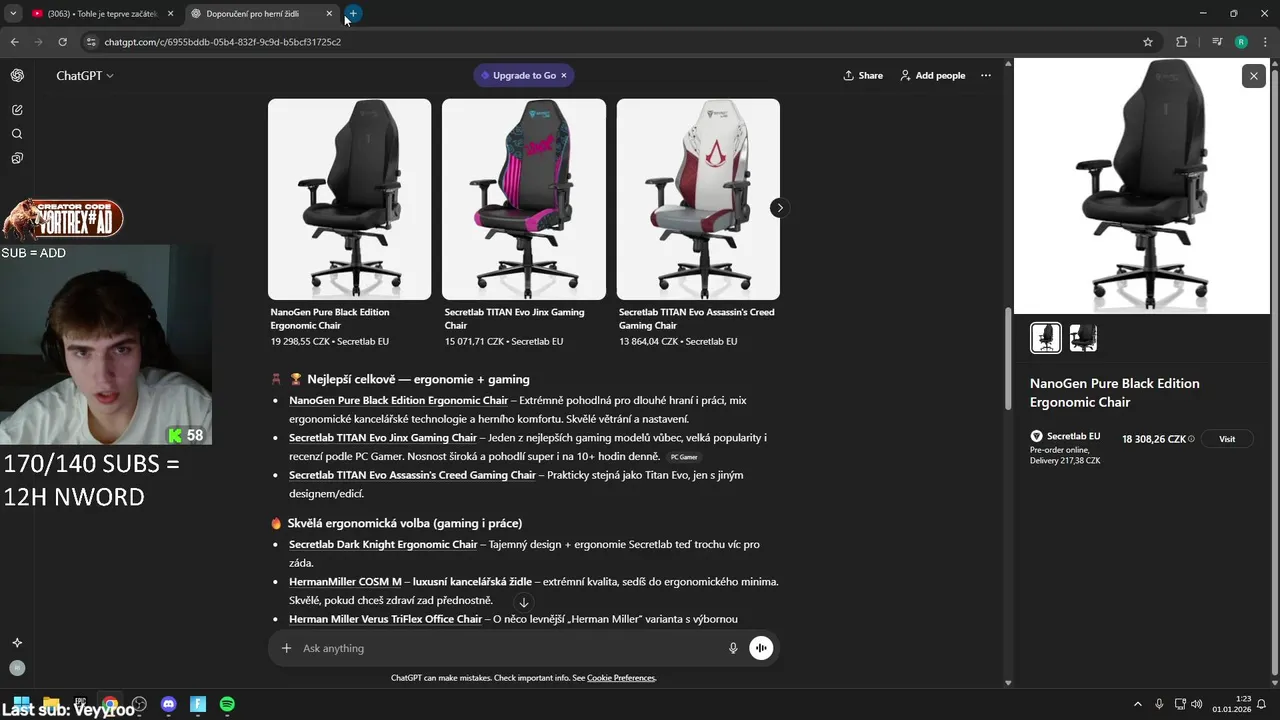The image size is (1280, 720).
Task: Activate the microphone dictation icon
Action: click(733, 648)
